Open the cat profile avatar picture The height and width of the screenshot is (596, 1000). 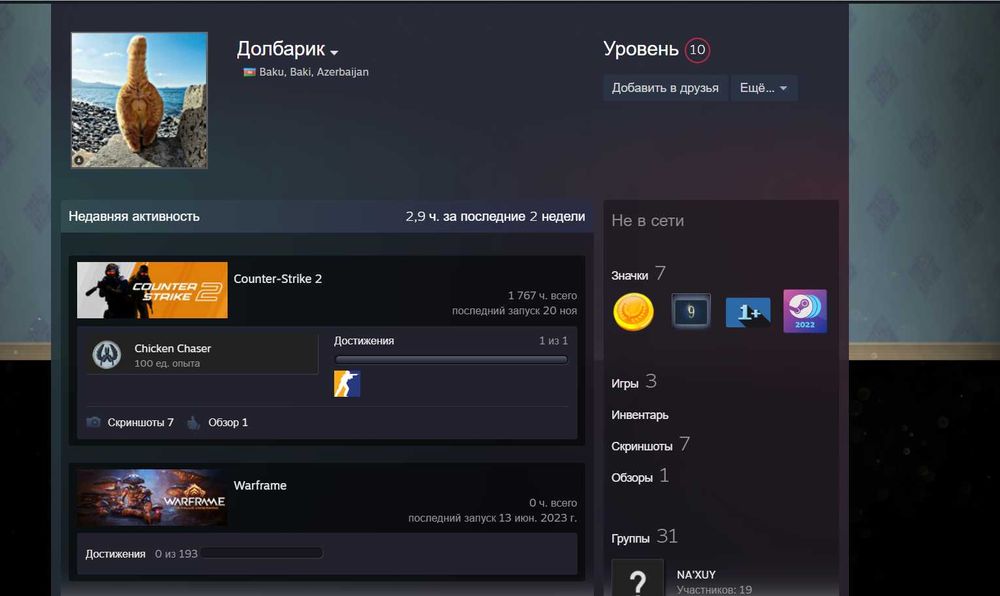[139, 100]
